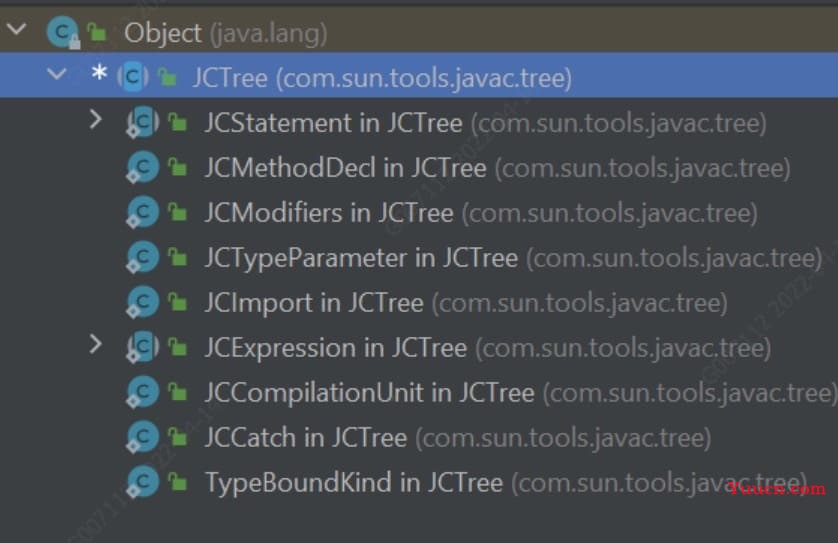838x543 pixels.
Task: Click the public lock icon beside JCImport
Action: click(177, 302)
